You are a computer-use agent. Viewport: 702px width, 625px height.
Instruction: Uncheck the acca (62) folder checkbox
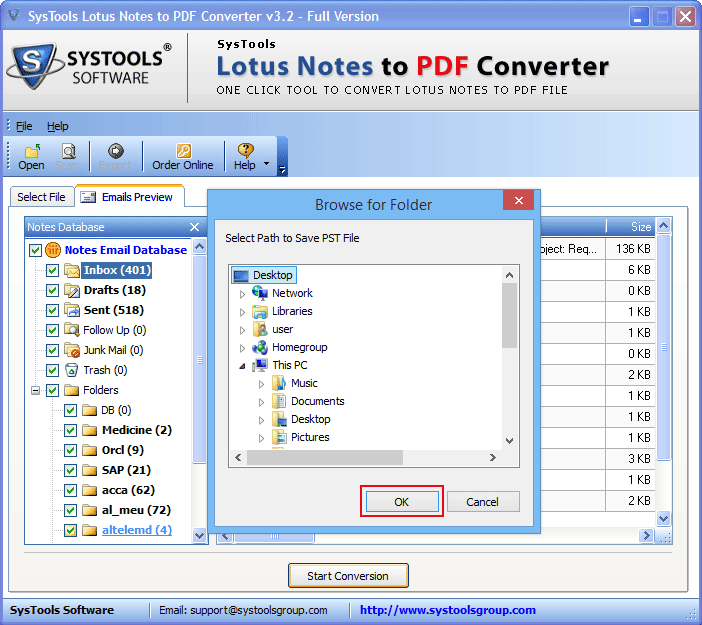pos(70,490)
